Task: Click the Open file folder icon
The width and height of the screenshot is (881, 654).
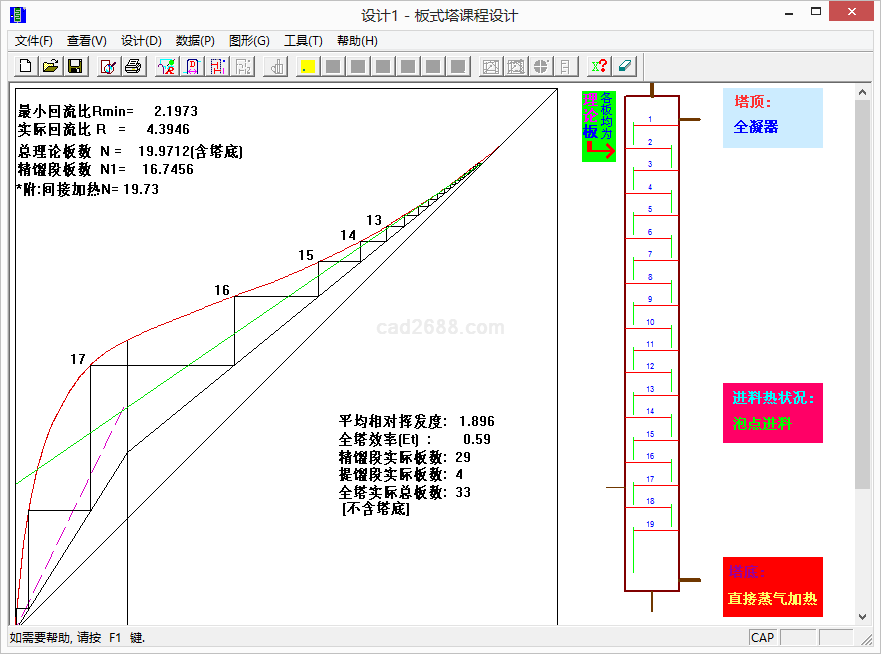Action: 50,66
